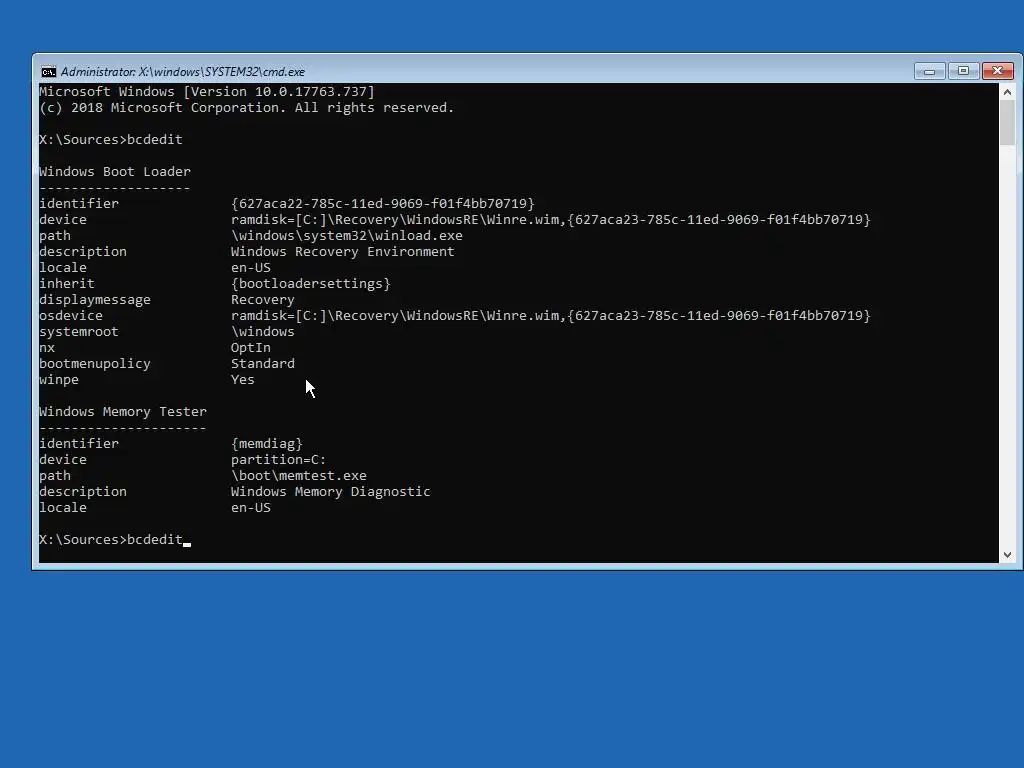
Task: Click the scrollbar down arrow
Action: 1007,554
